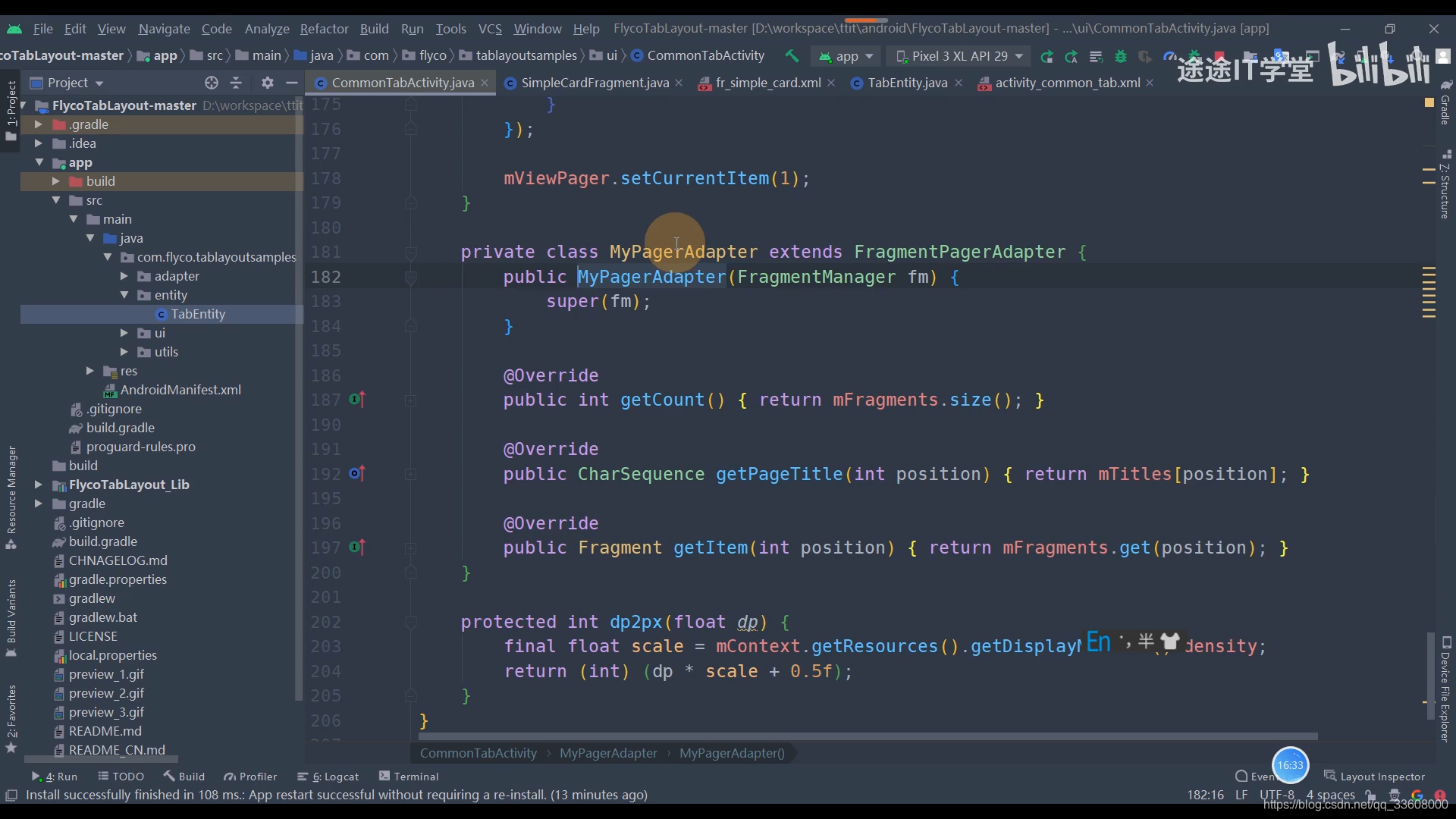Open the 6: Logcat tool window
The width and height of the screenshot is (1456, 819).
point(328,777)
